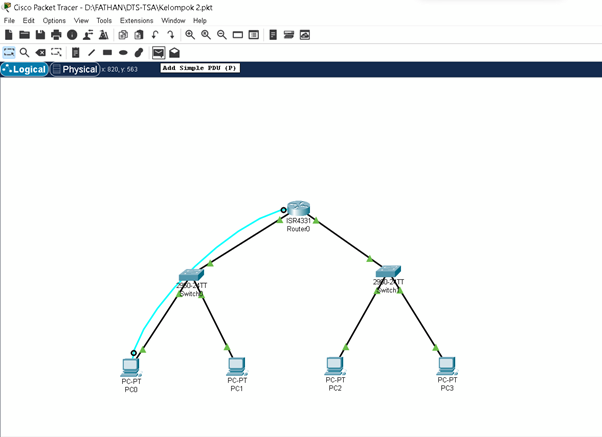Open a file with the folder icon
The height and width of the screenshot is (437, 602).
[25, 35]
